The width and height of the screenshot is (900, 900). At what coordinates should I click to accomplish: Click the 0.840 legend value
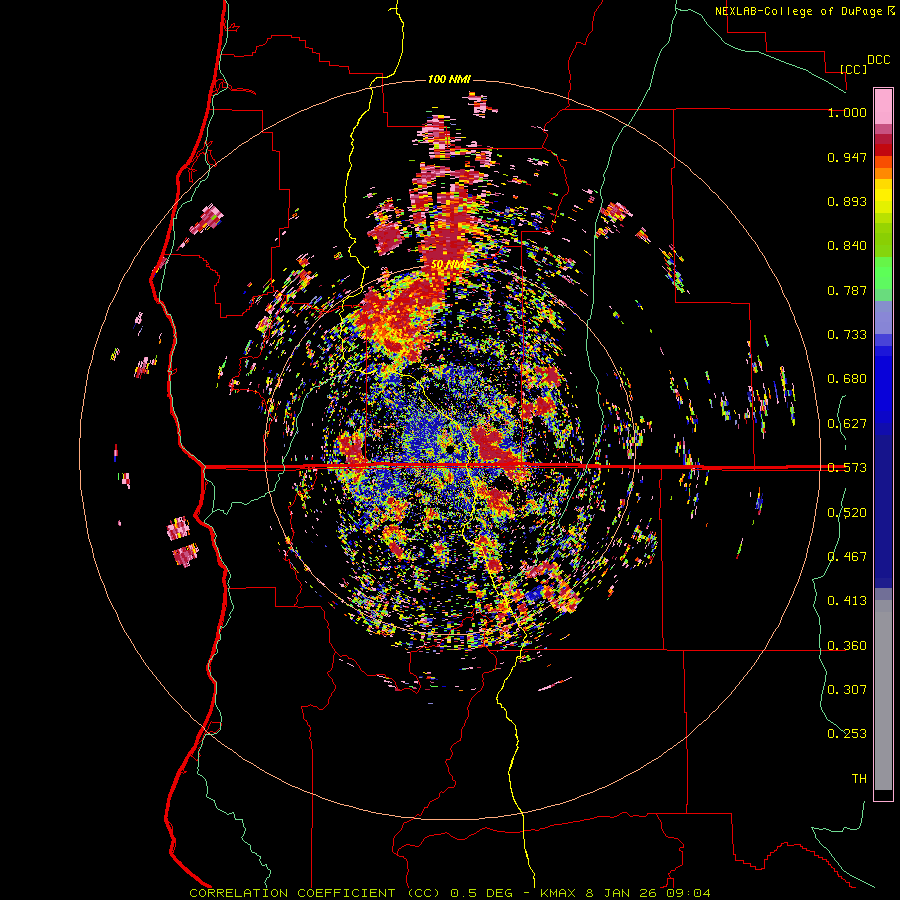point(847,246)
